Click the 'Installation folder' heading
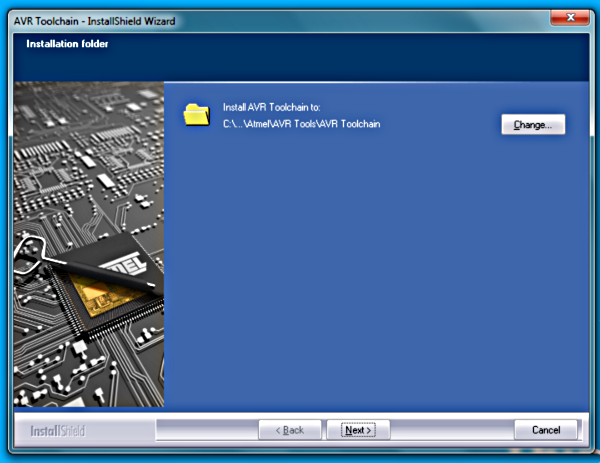The width and height of the screenshot is (600, 463). coord(67,44)
